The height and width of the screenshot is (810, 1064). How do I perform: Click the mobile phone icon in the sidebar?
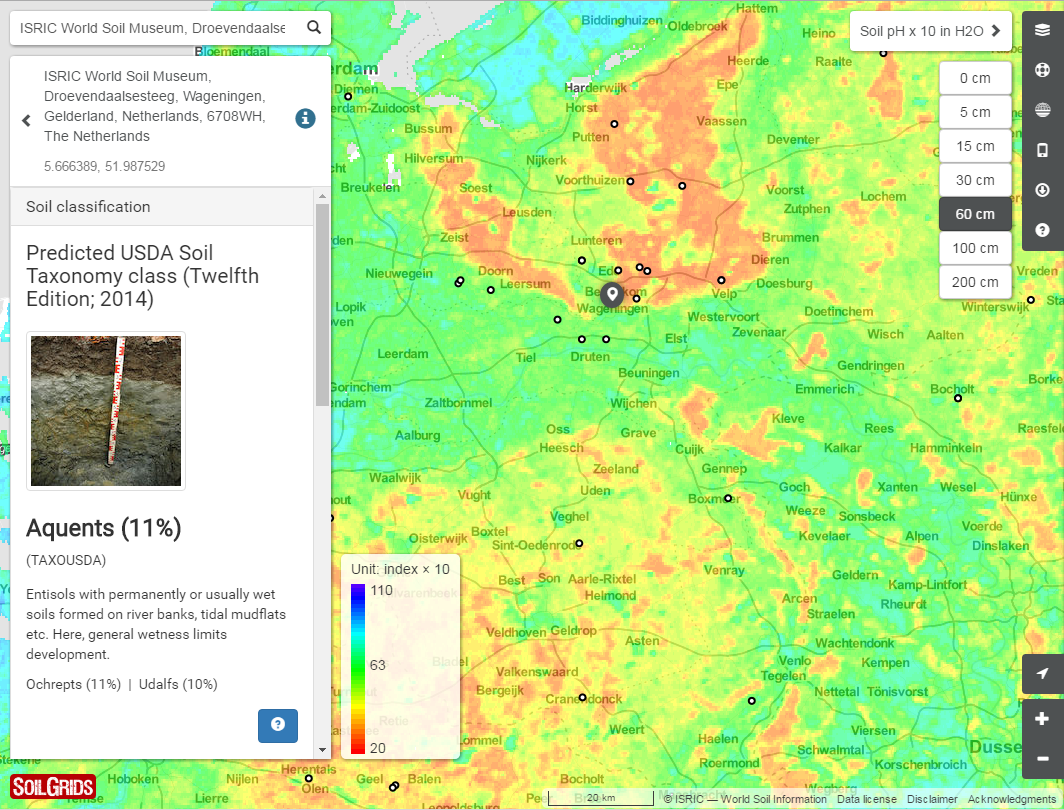click(1043, 150)
